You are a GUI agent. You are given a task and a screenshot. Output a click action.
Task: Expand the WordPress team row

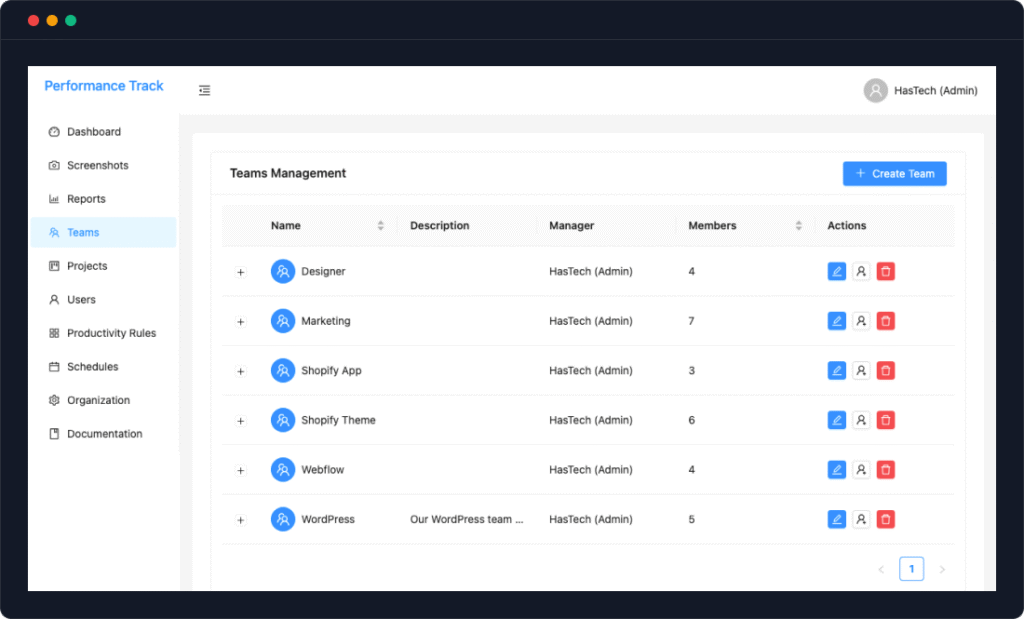(x=241, y=520)
